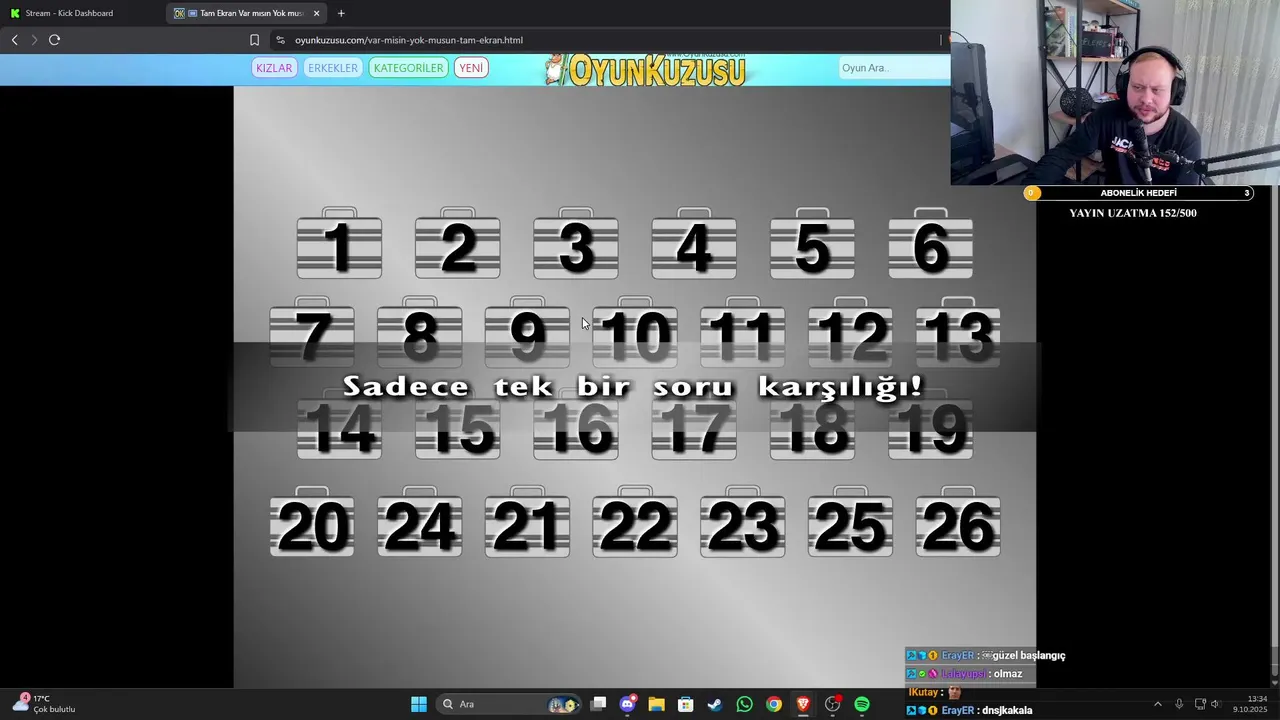Select briefcase number 6

tap(930, 244)
